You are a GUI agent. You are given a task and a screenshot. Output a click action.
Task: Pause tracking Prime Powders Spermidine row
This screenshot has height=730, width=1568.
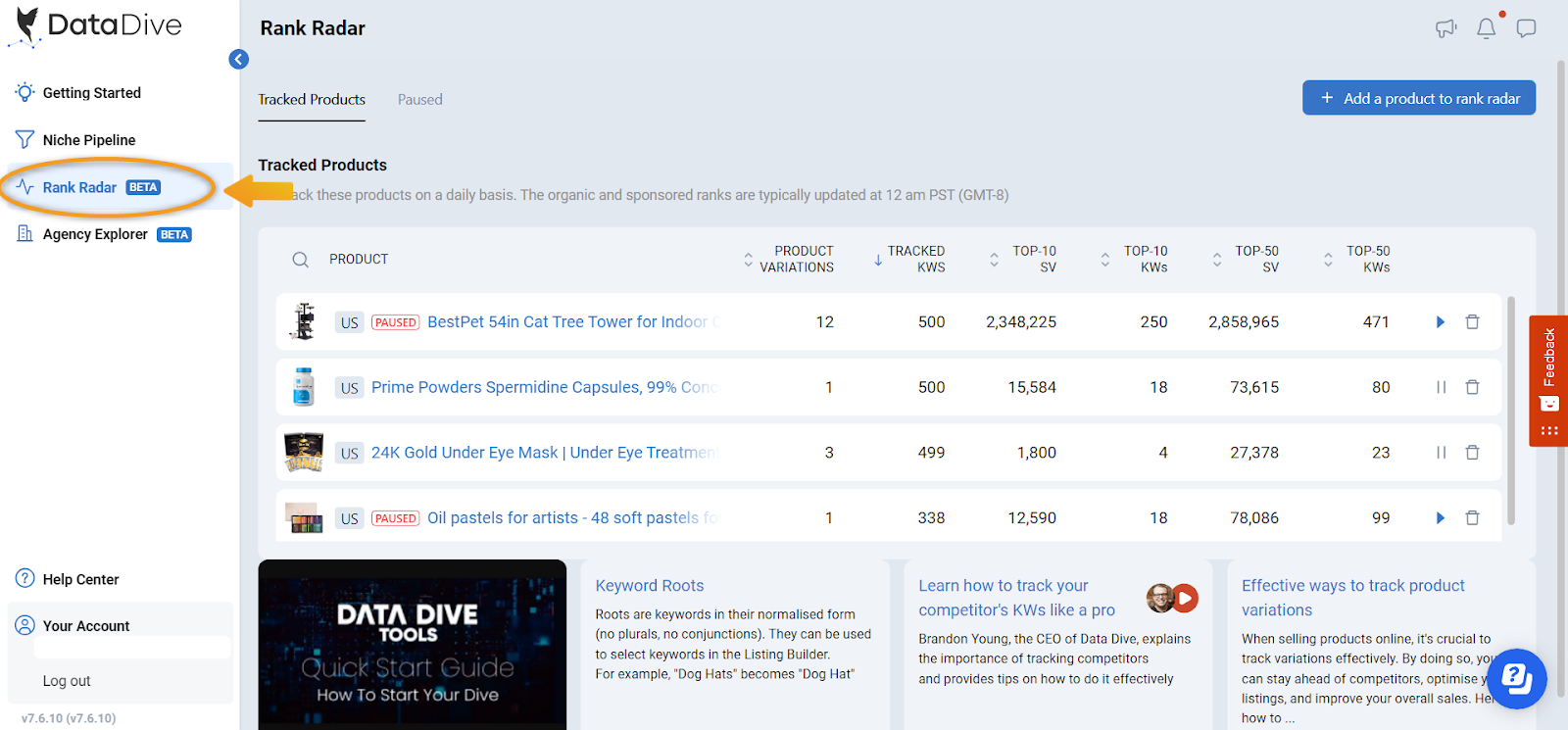pos(1441,387)
